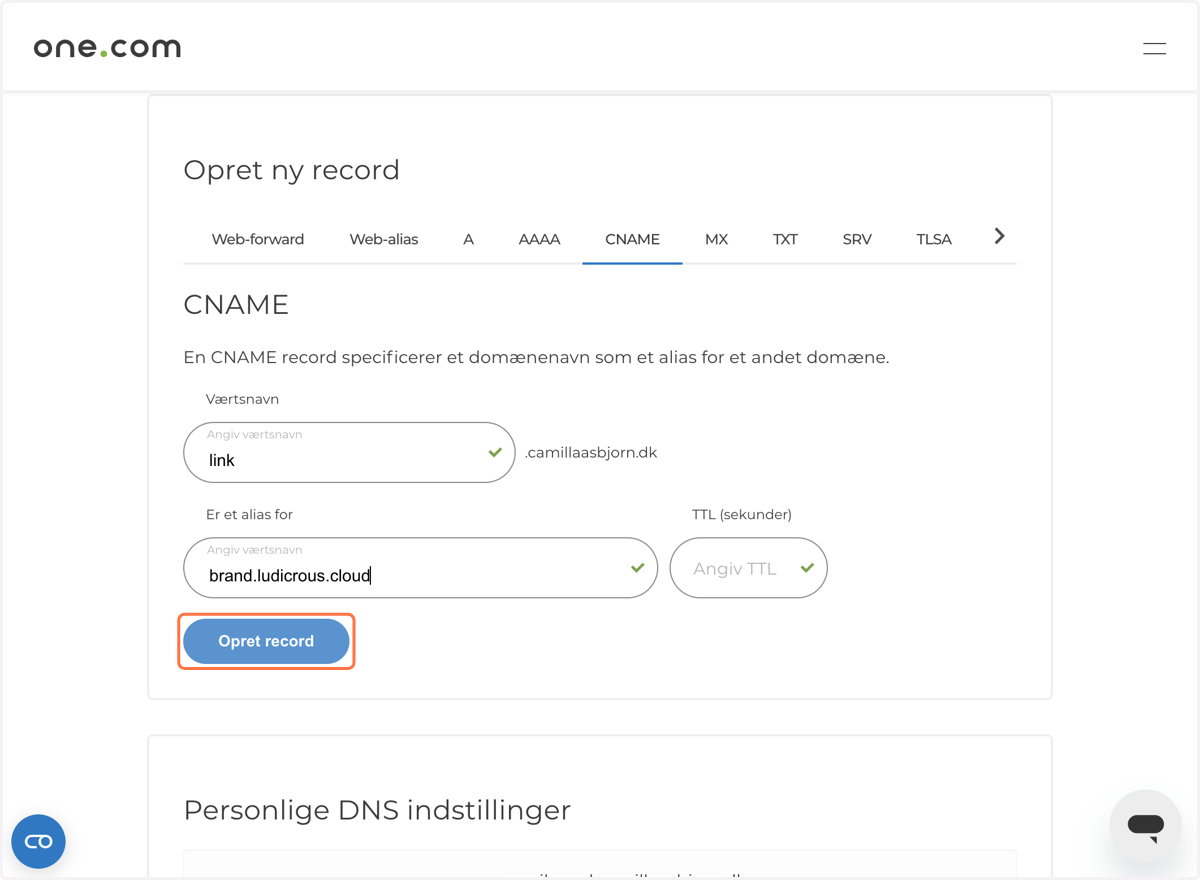Click the Personlige DNS indstillinger heading
Image resolution: width=1200 pixels, height=880 pixels.
pyautogui.click(x=377, y=810)
